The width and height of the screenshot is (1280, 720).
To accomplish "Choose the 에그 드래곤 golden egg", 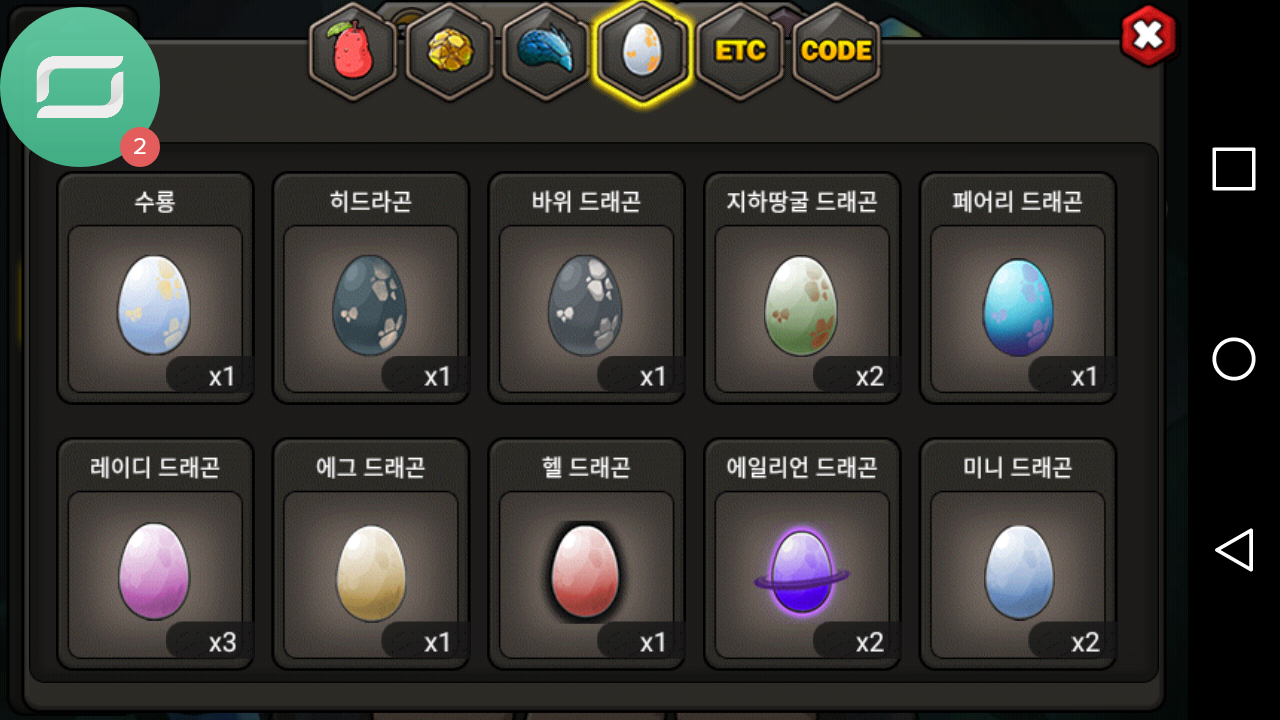I will [371, 554].
